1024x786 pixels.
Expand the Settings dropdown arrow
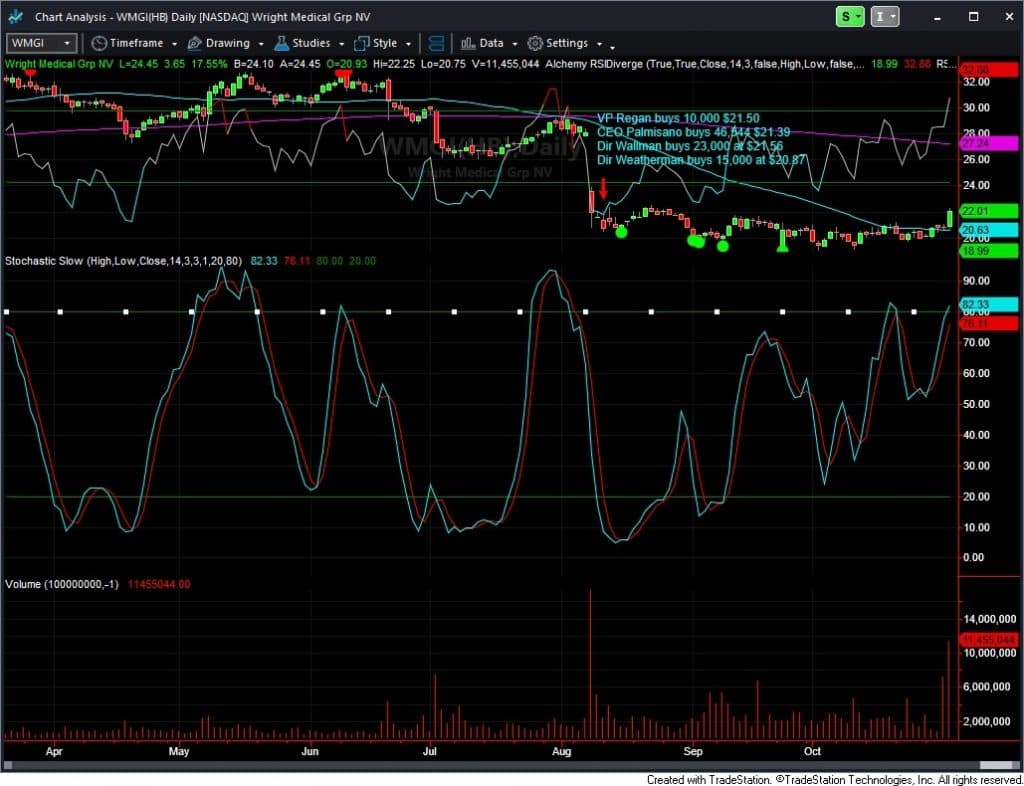point(598,44)
